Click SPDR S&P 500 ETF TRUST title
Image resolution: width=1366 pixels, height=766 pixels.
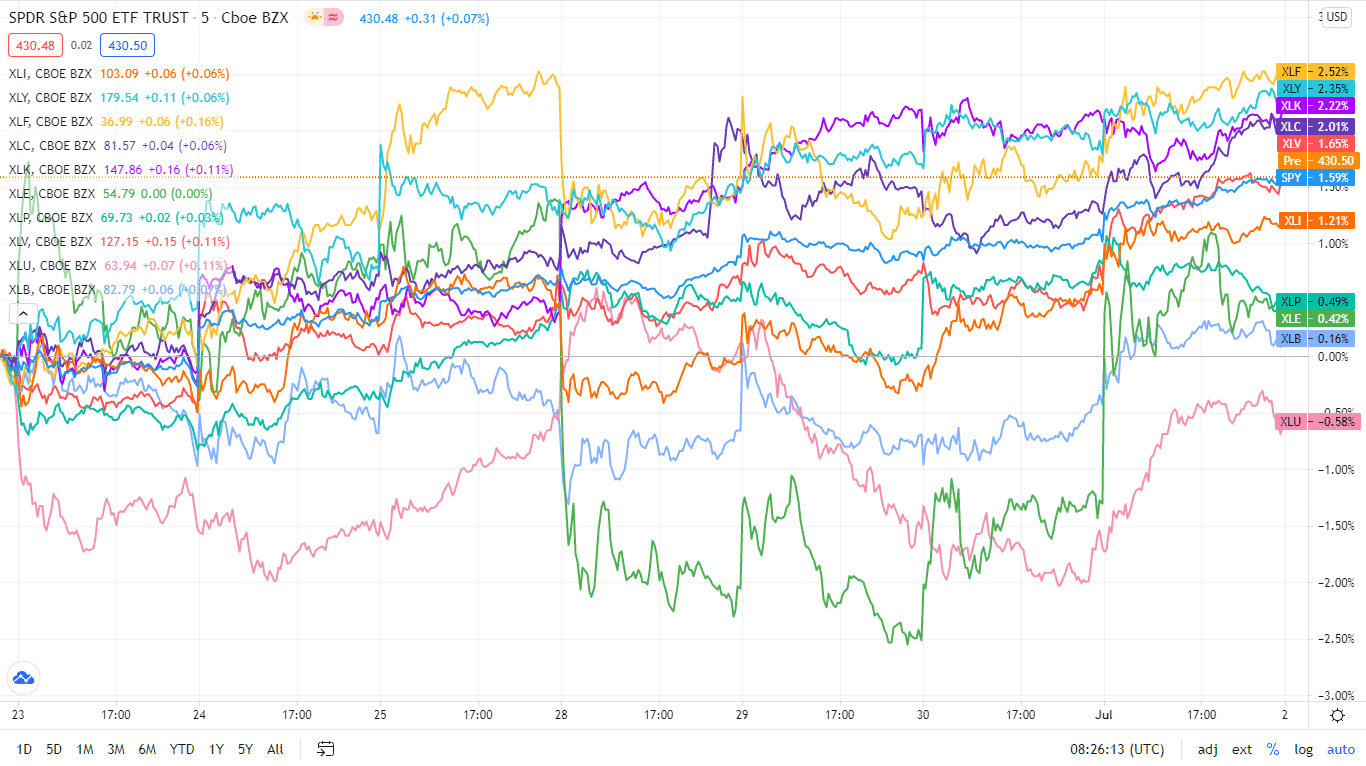(98, 17)
